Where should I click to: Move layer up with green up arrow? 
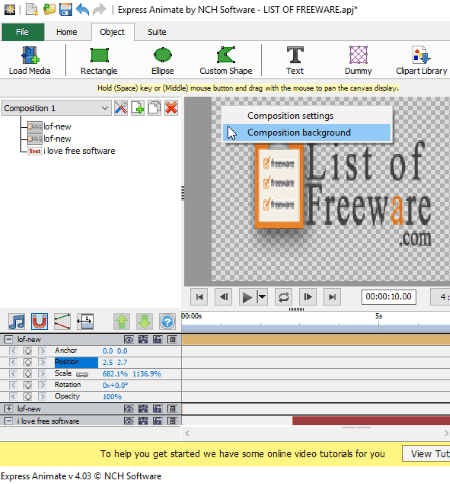point(121,322)
